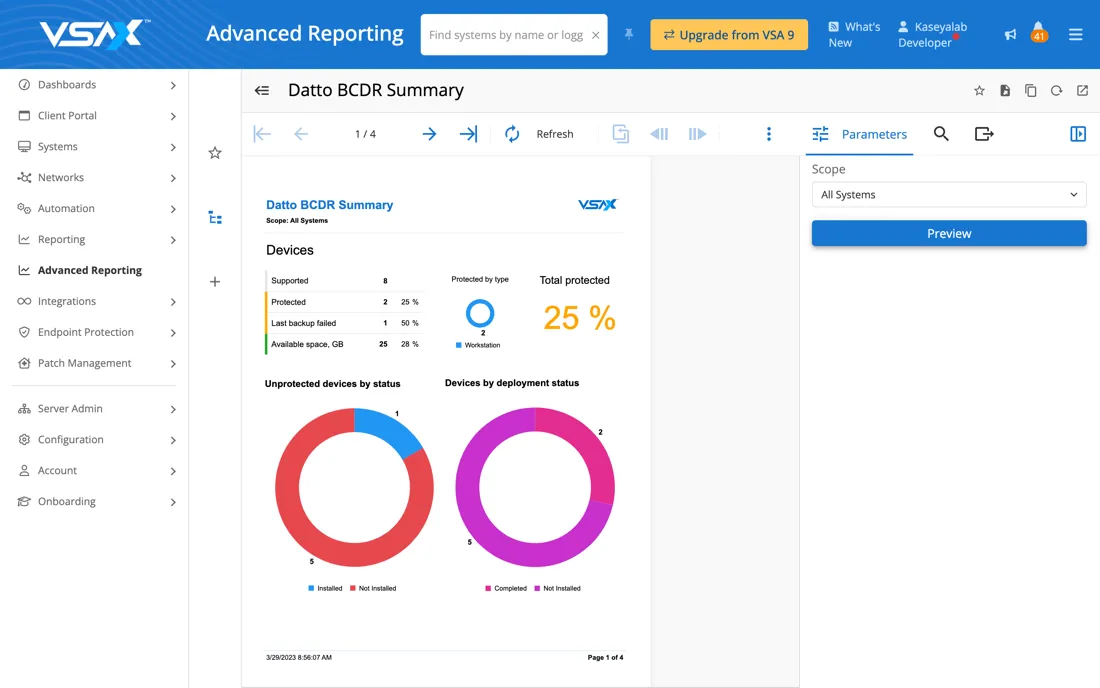This screenshot has width=1100, height=688.
Task: Open the Scope dropdown showing All Systems
Action: point(948,195)
